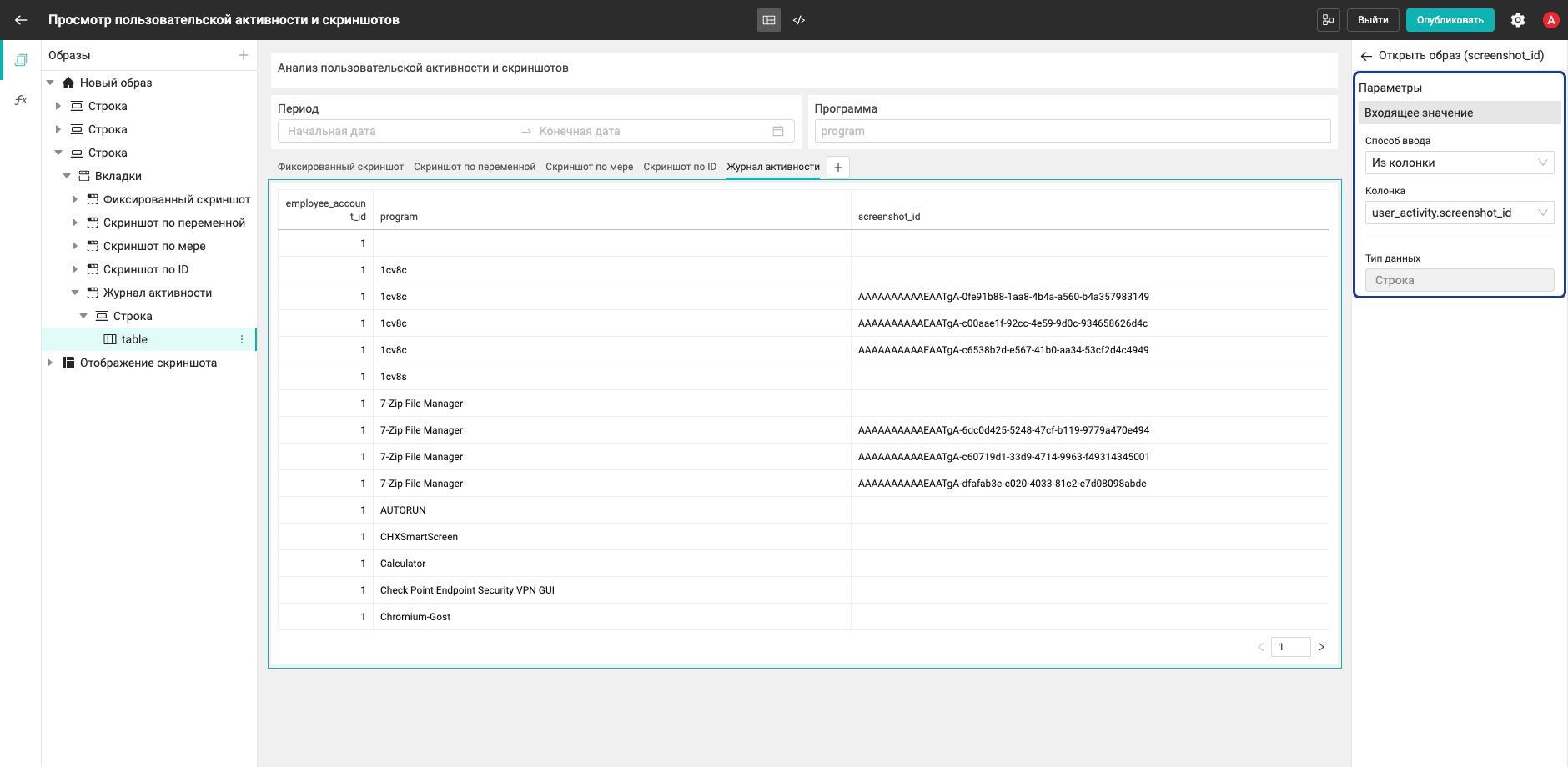Click the Выйти button

coord(1373,20)
